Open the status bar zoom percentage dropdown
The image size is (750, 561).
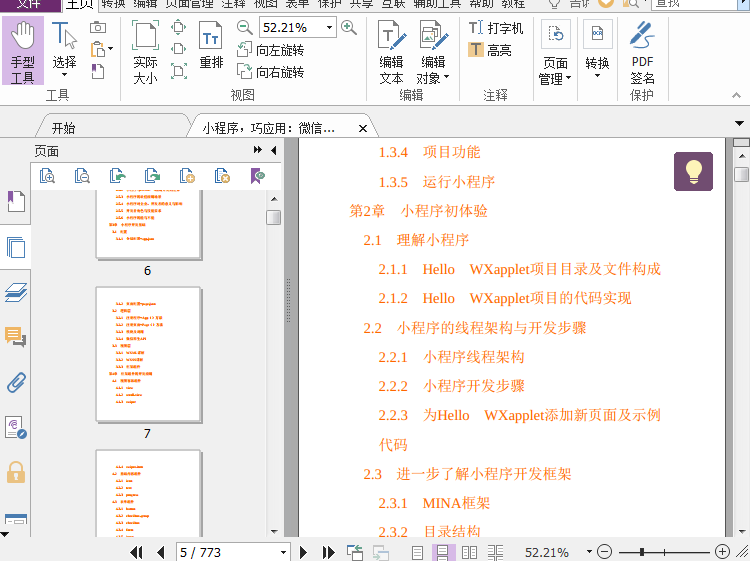click(x=589, y=552)
